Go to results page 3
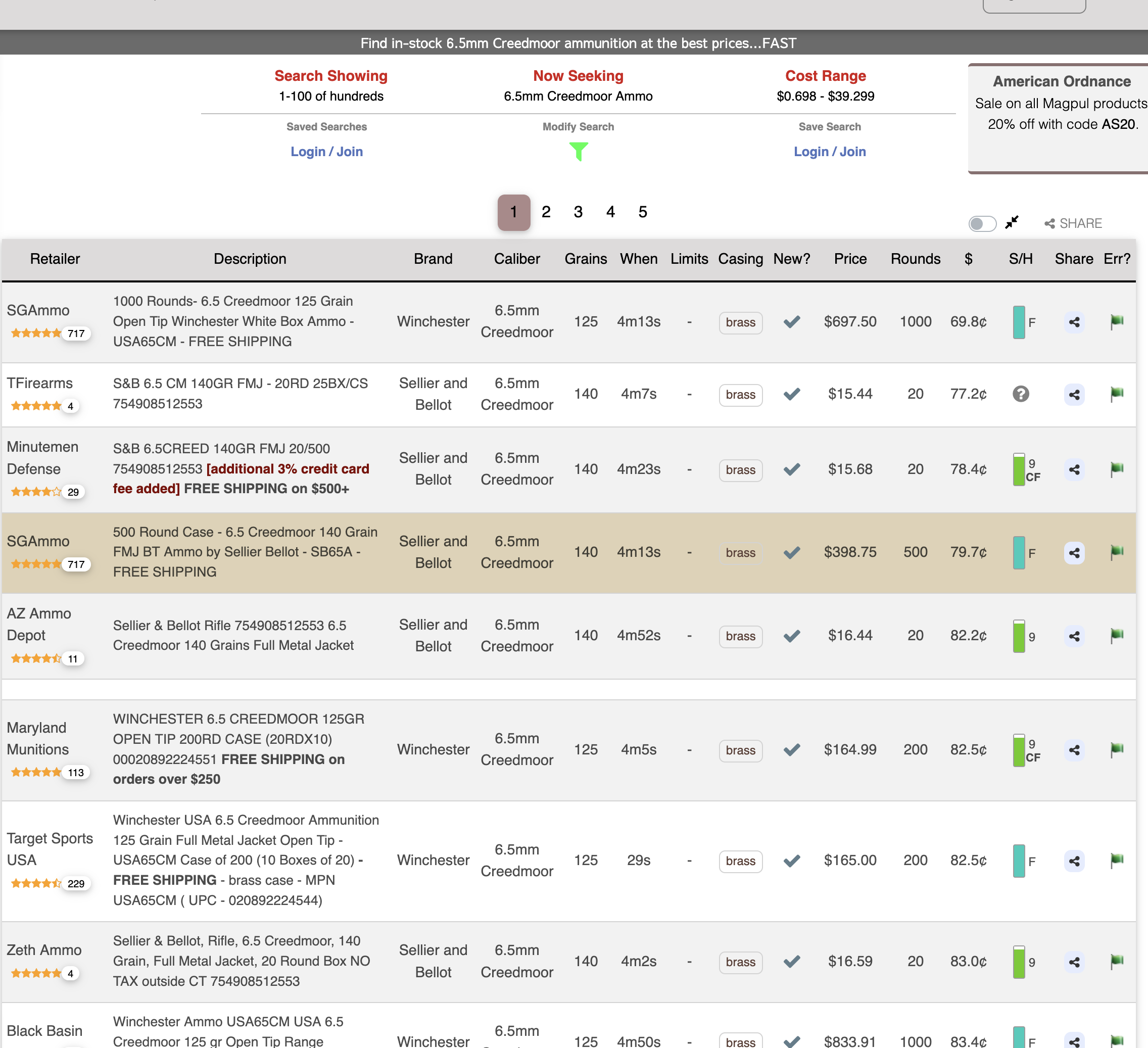The image size is (1148, 1048). (x=578, y=212)
